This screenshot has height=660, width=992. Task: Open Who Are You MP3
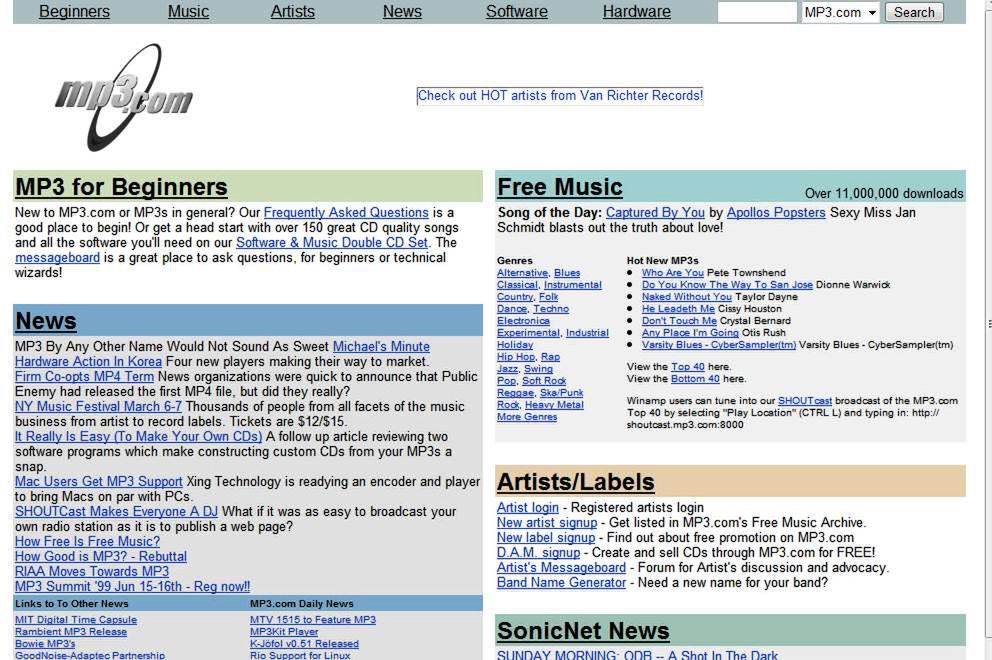pyautogui.click(x=673, y=273)
